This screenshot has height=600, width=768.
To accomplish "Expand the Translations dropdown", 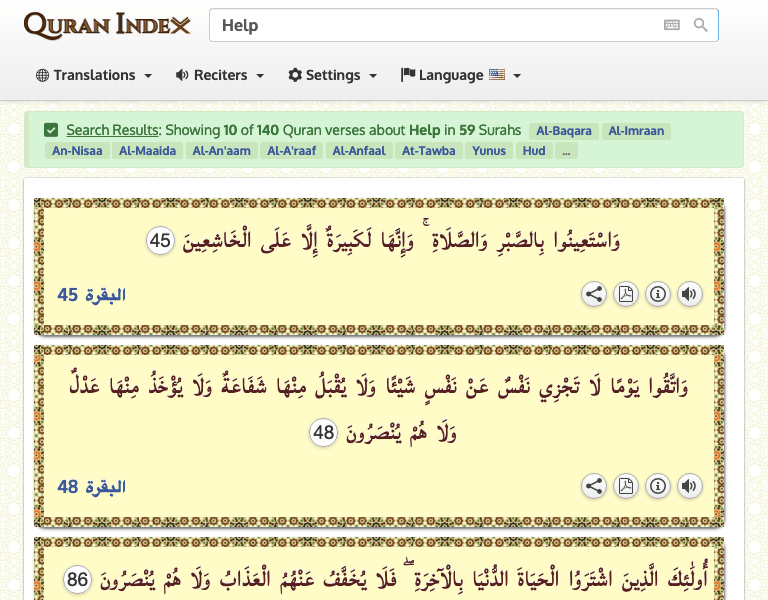I will click(94, 75).
